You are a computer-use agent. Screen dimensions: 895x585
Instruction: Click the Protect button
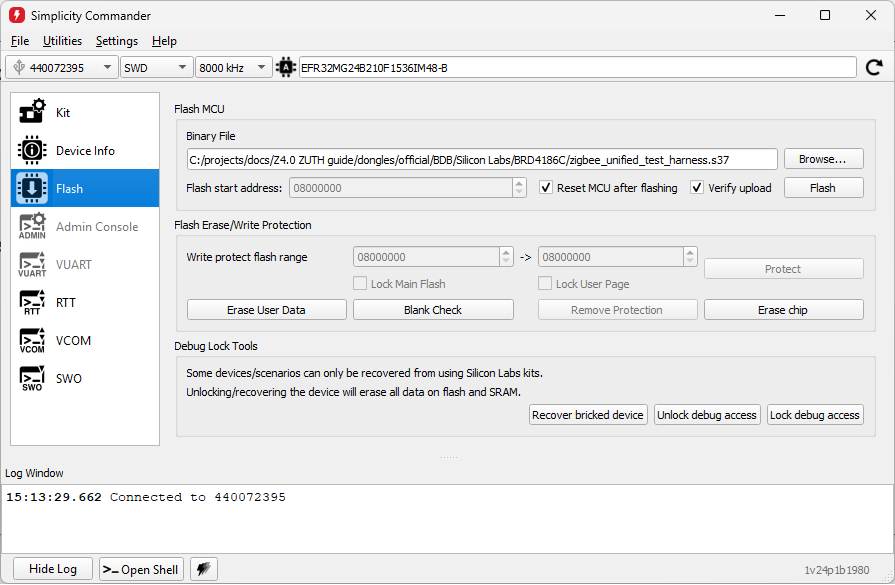pyautogui.click(x=783, y=269)
